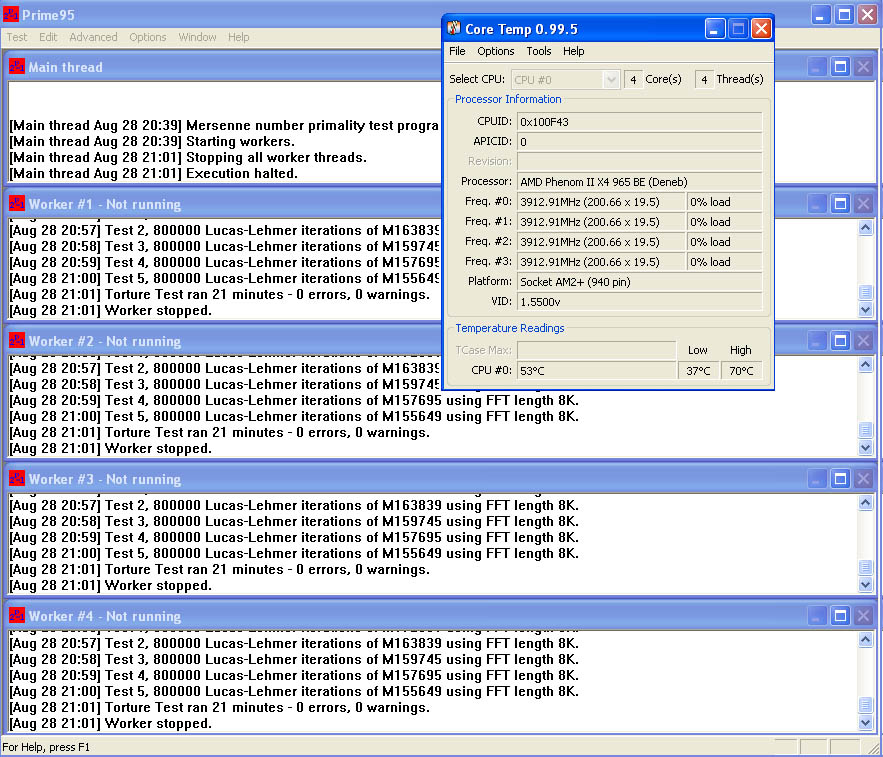The width and height of the screenshot is (883, 757).
Task: Click Worker #3 'Torture Test ran 21 minutes' line
Action: click(x=220, y=569)
